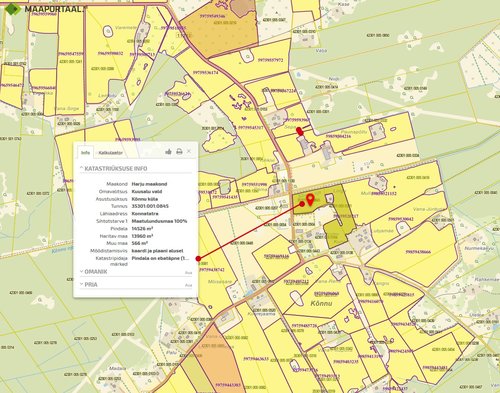Click the thumbs-up icon in the info popup
The image size is (500, 393).
pos(168,152)
